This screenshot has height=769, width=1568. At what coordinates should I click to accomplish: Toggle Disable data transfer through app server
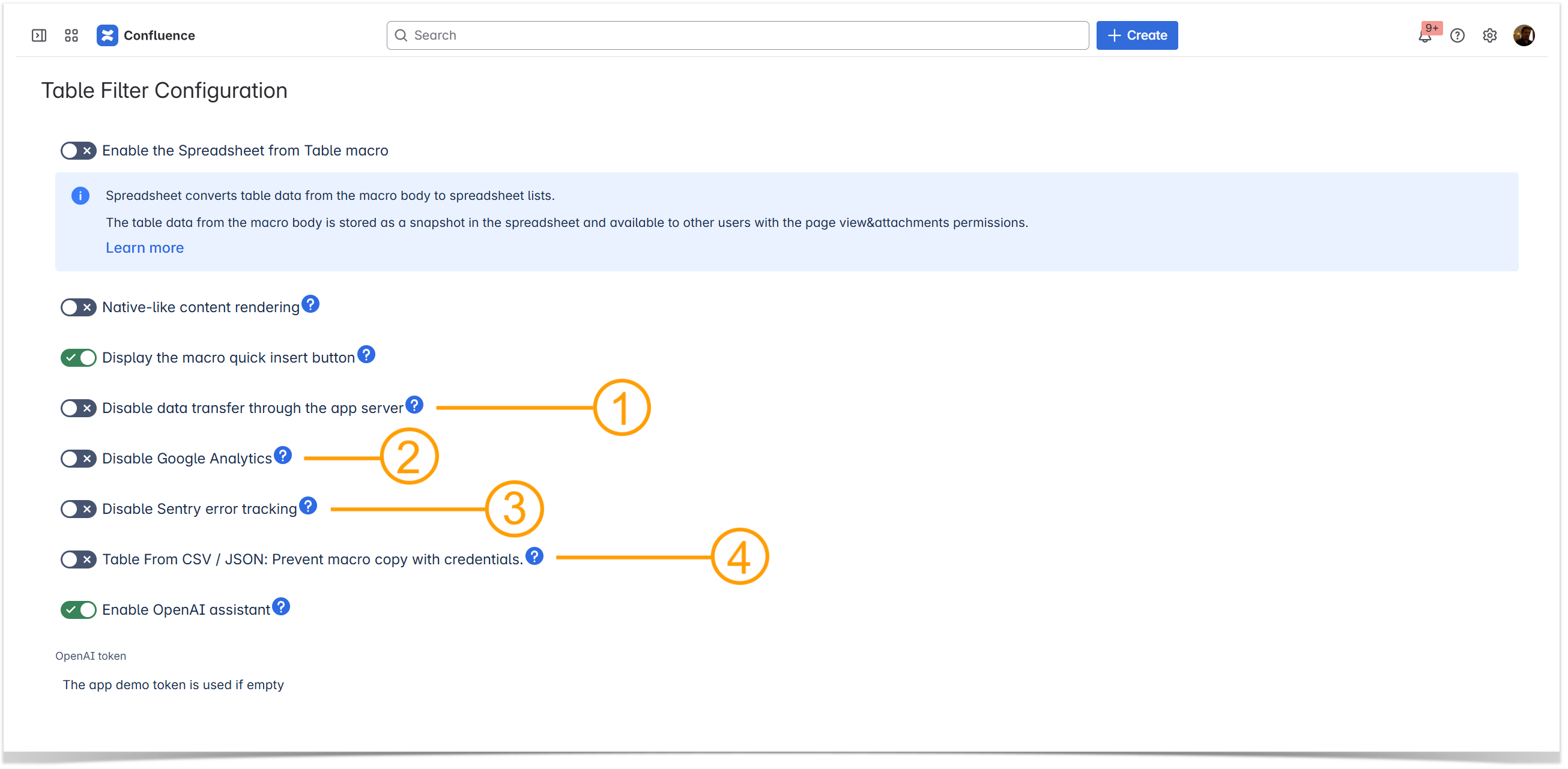click(x=79, y=408)
